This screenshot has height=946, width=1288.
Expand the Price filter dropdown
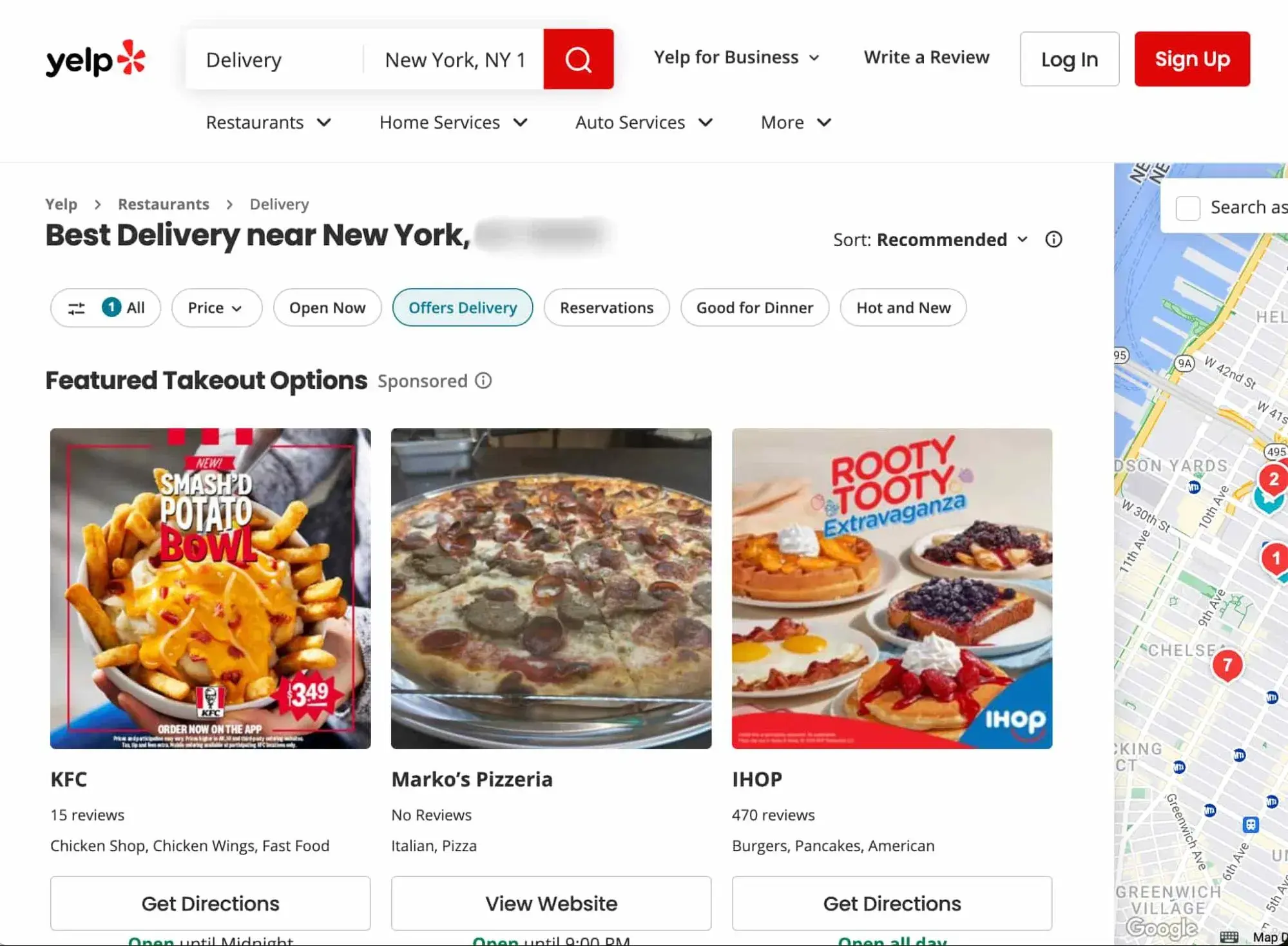tap(213, 307)
